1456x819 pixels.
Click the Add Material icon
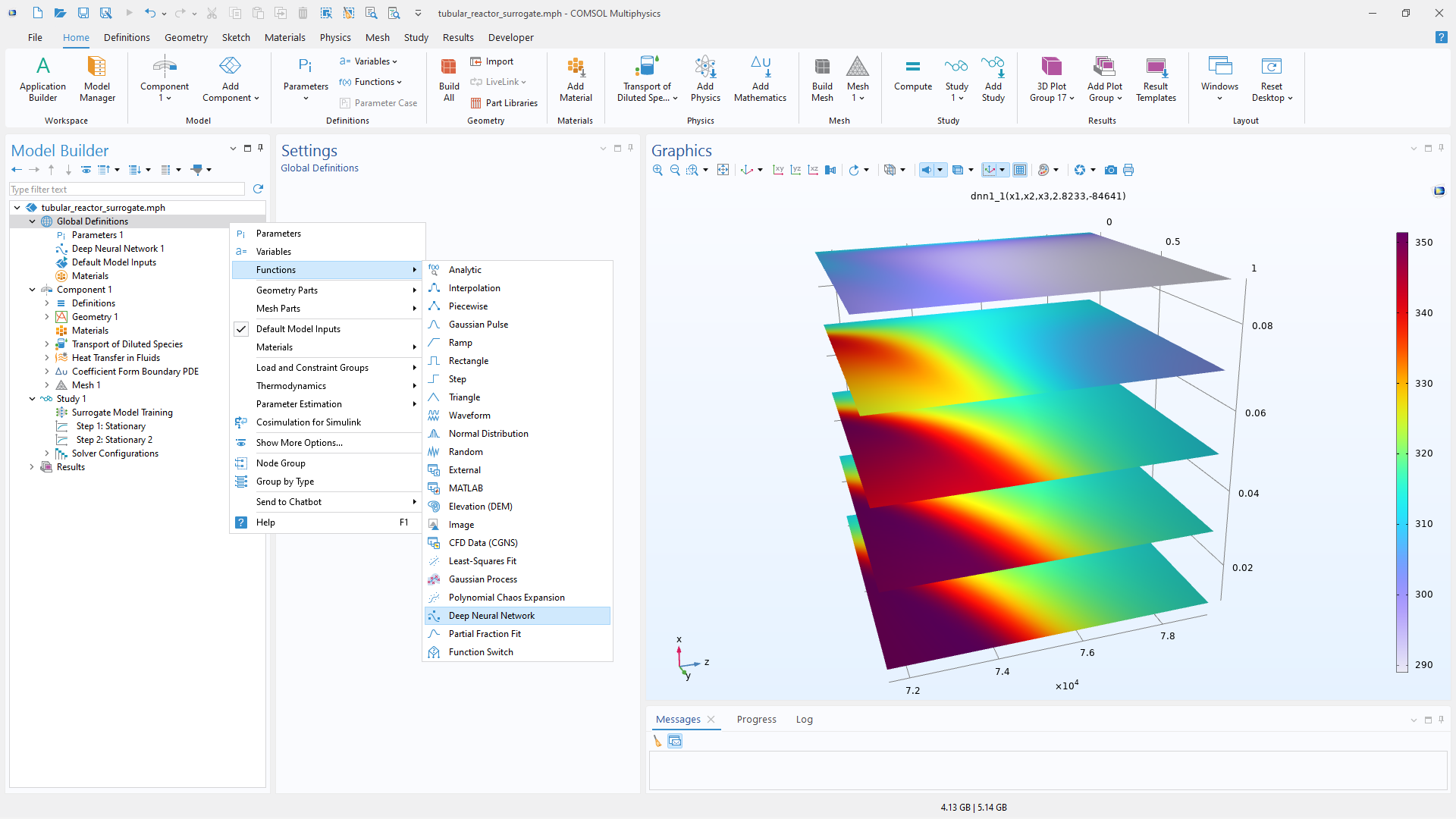click(x=576, y=78)
